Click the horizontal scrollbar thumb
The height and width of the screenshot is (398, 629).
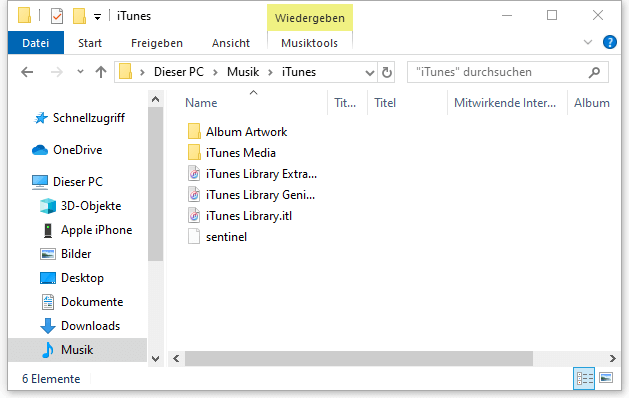click(x=359, y=358)
